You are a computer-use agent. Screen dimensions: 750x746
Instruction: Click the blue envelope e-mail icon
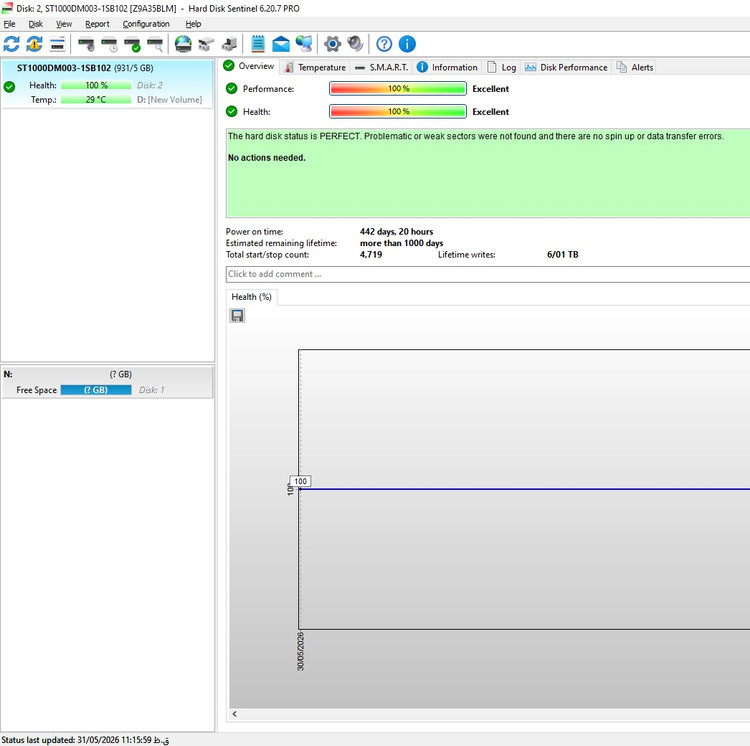[281, 44]
